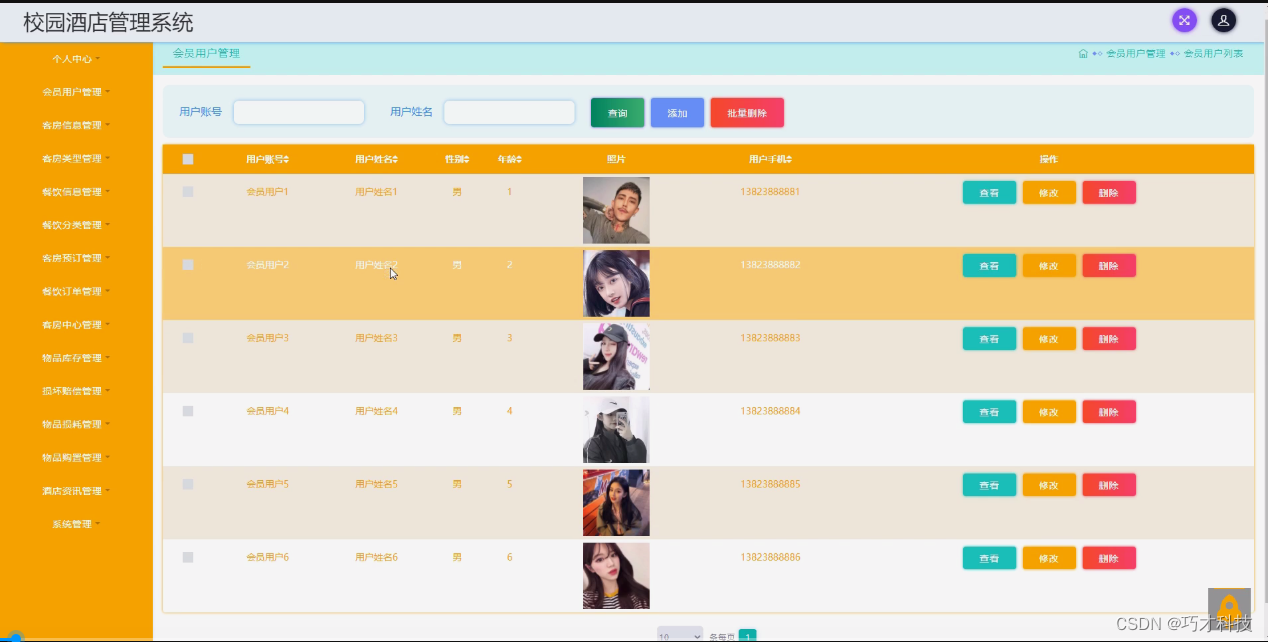This screenshot has height=642, width=1268.
Task: Click the blue 添加 button
Action: [x=678, y=113]
